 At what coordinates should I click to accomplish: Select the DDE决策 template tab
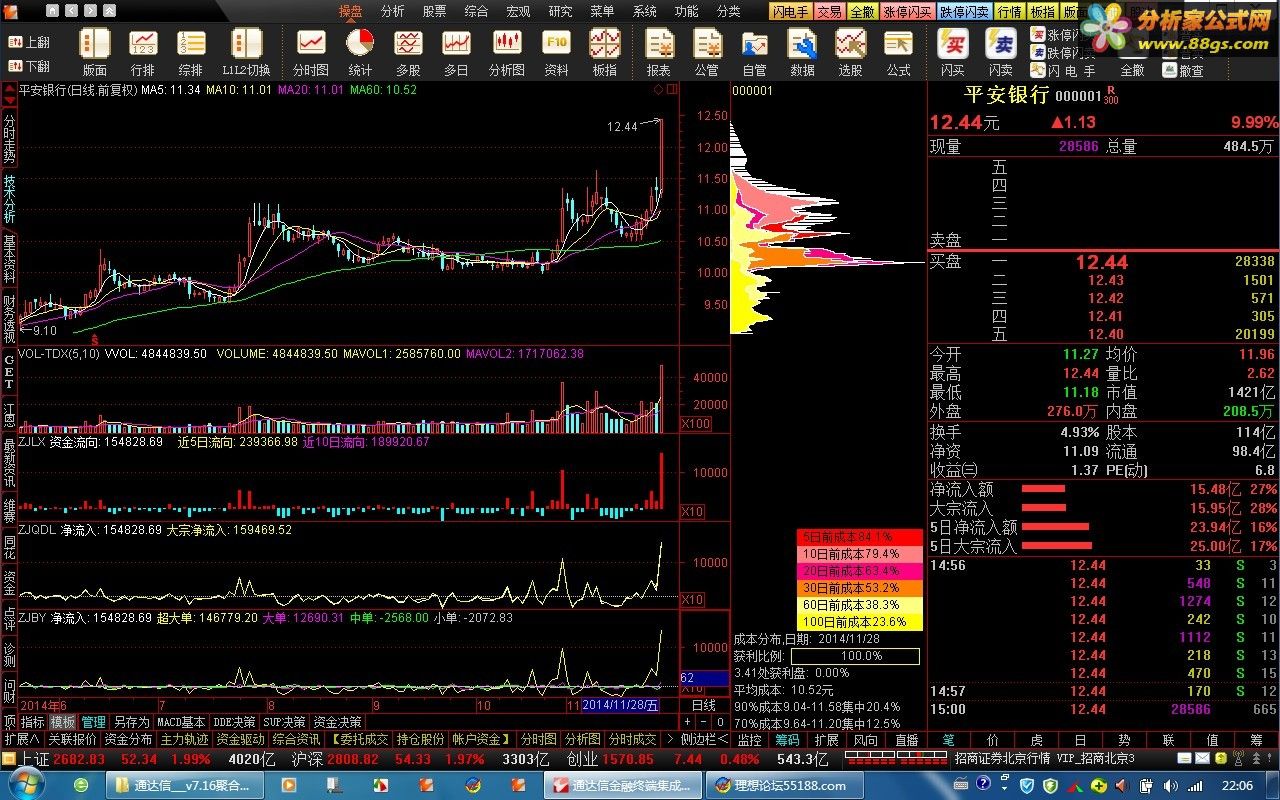click(235, 722)
